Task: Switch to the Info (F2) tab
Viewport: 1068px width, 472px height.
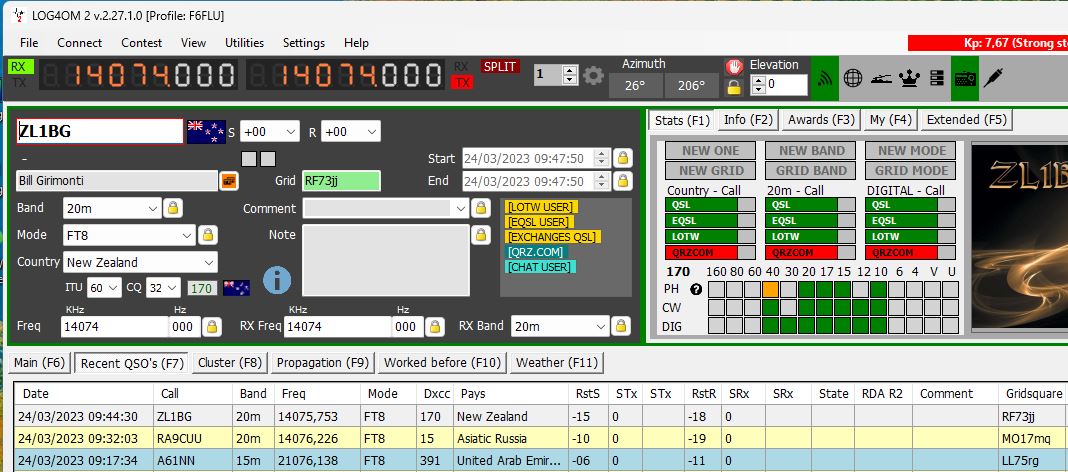Action: pos(748,119)
